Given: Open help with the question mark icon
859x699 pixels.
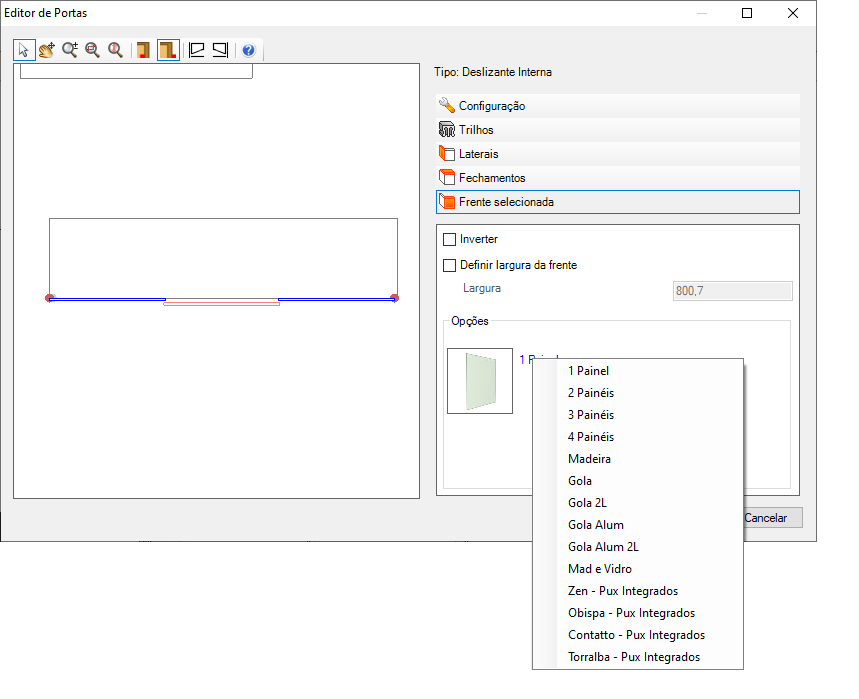Looking at the screenshot, I should click(x=249, y=50).
